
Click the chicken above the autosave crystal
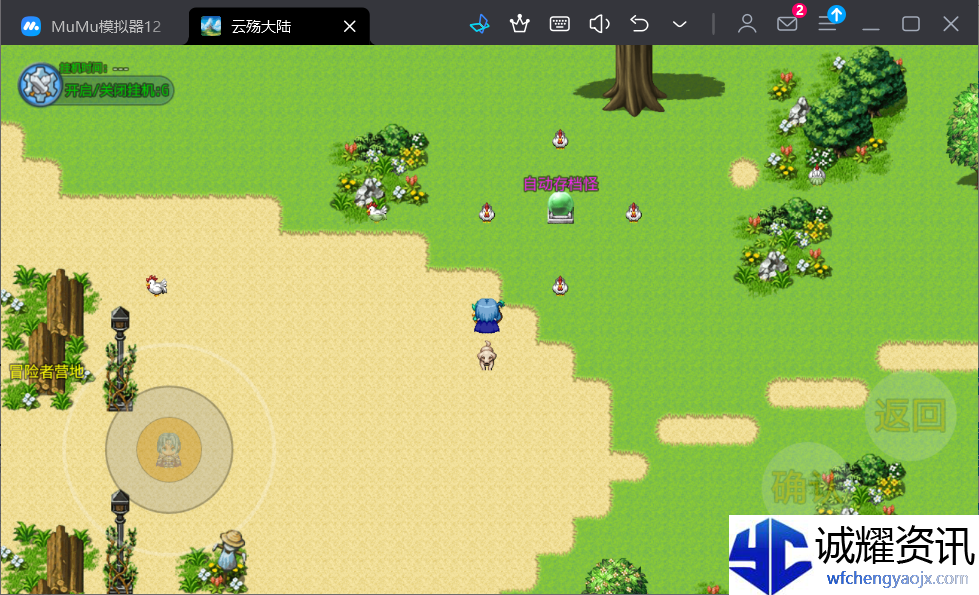tap(560, 139)
